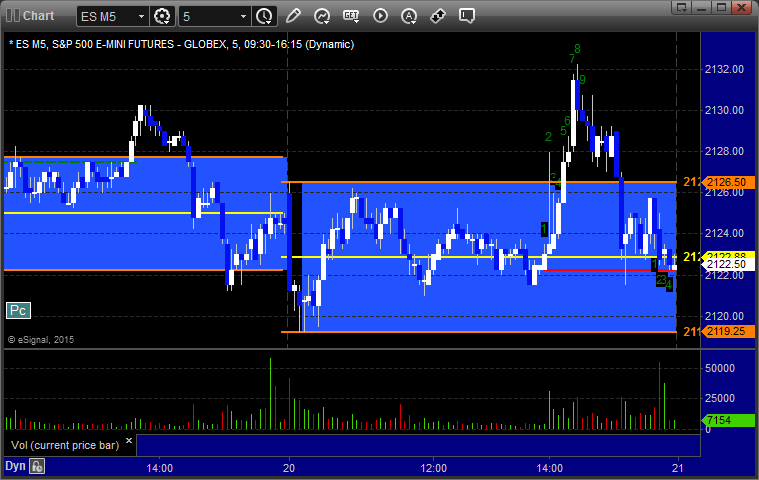Close the Vol (current price bar) pane
The width and height of the screenshot is (759, 480).
(129, 440)
